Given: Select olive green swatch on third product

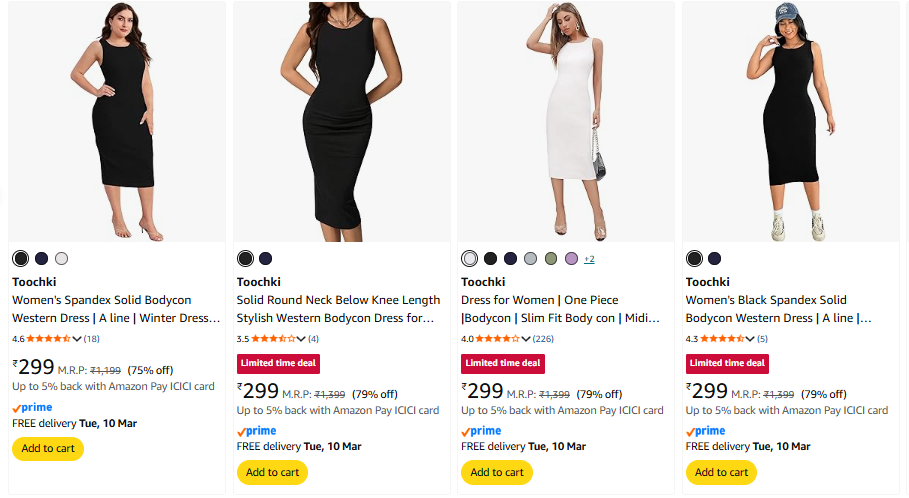Looking at the screenshot, I should click(551, 259).
